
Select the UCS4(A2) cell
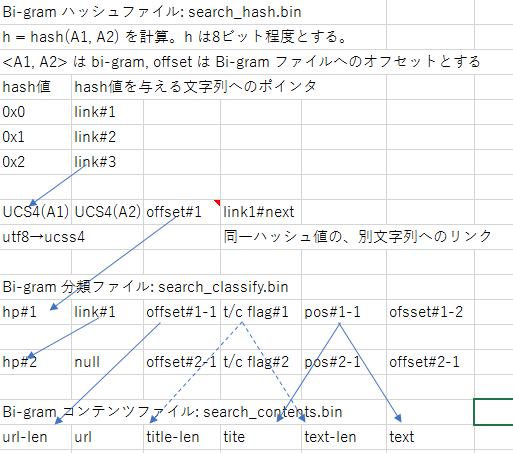pos(107,212)
